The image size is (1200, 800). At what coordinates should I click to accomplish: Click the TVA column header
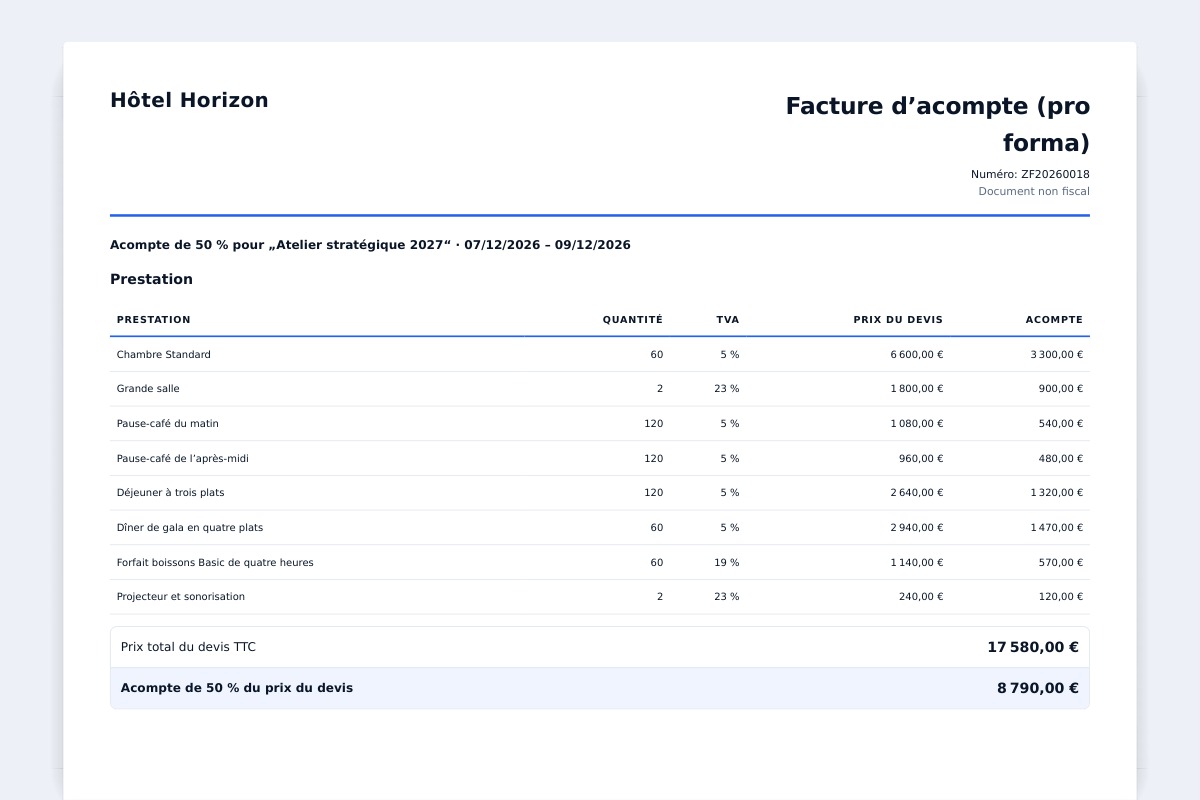pyautogui.click(x=728, y=320)
